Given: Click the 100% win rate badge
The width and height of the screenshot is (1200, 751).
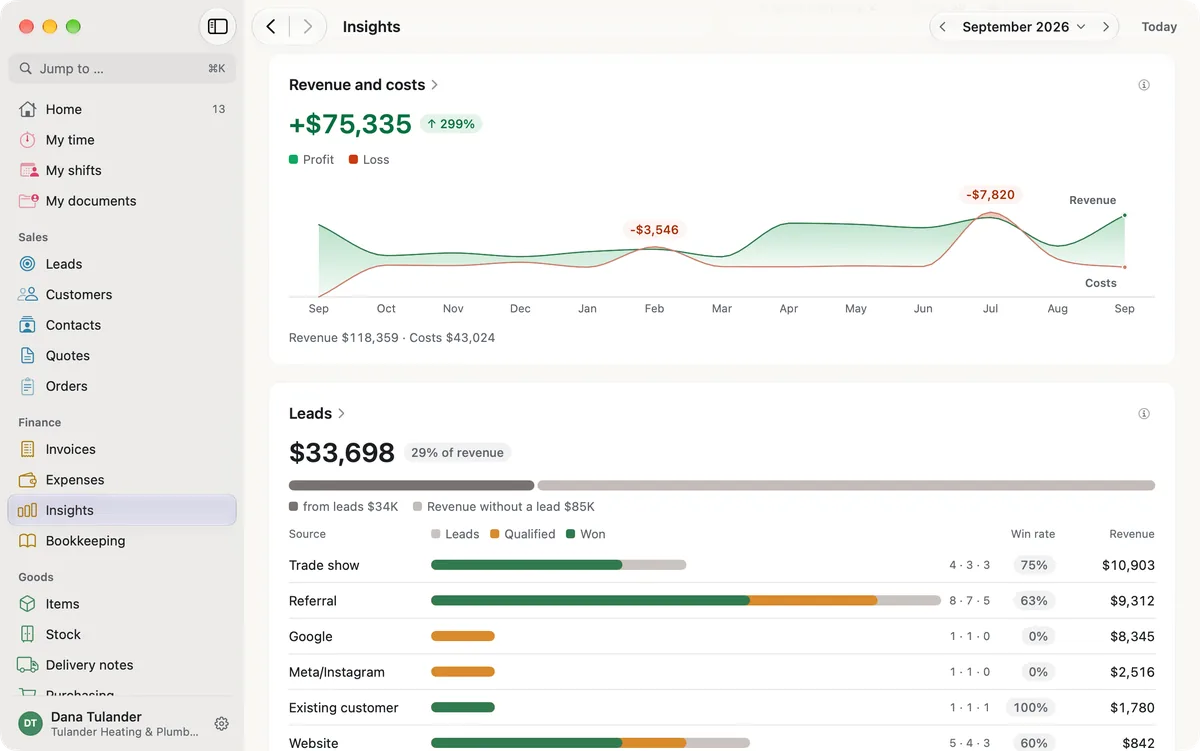Looking at the screenshot, I should pyautogui.click(x=1031, y=708).
